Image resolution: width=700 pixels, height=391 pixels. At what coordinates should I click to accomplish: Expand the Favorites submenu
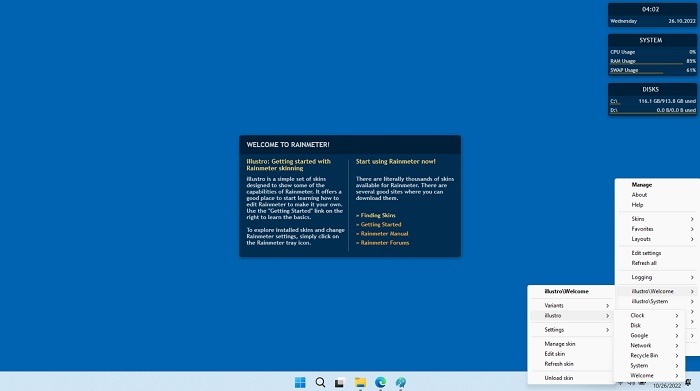pos(657,229)
